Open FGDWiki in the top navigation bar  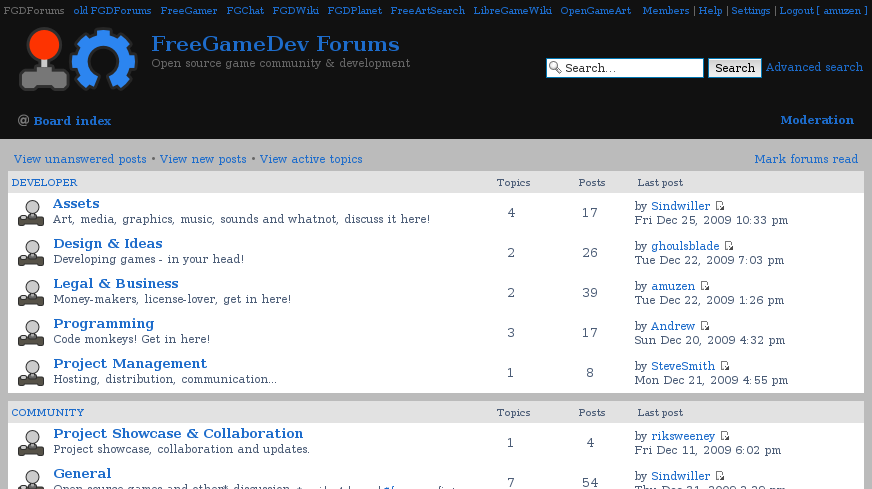(296, 10)
